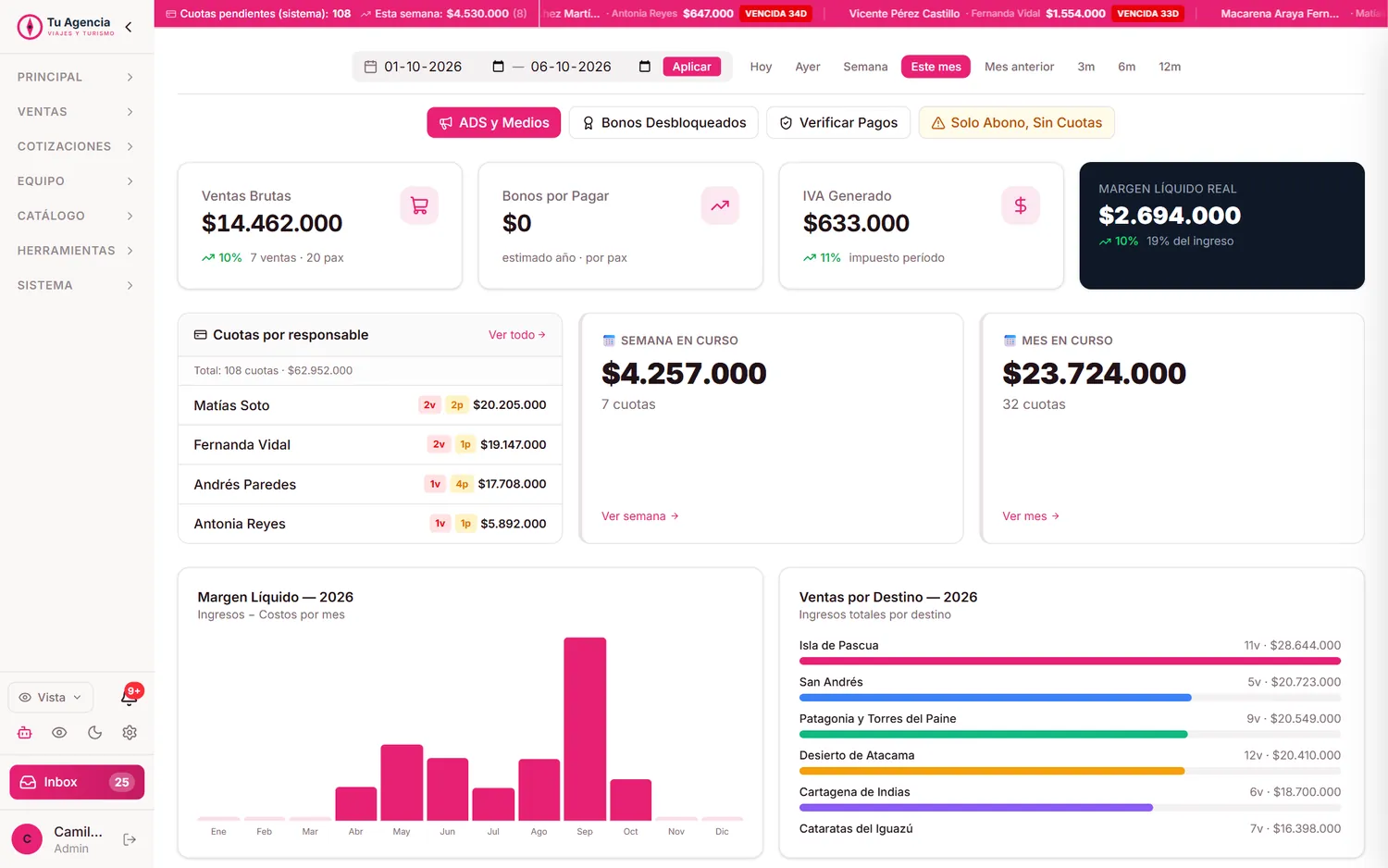Click the San Andrés blue progress bar
Screen dimensions: 1388x868
[995, 698]
